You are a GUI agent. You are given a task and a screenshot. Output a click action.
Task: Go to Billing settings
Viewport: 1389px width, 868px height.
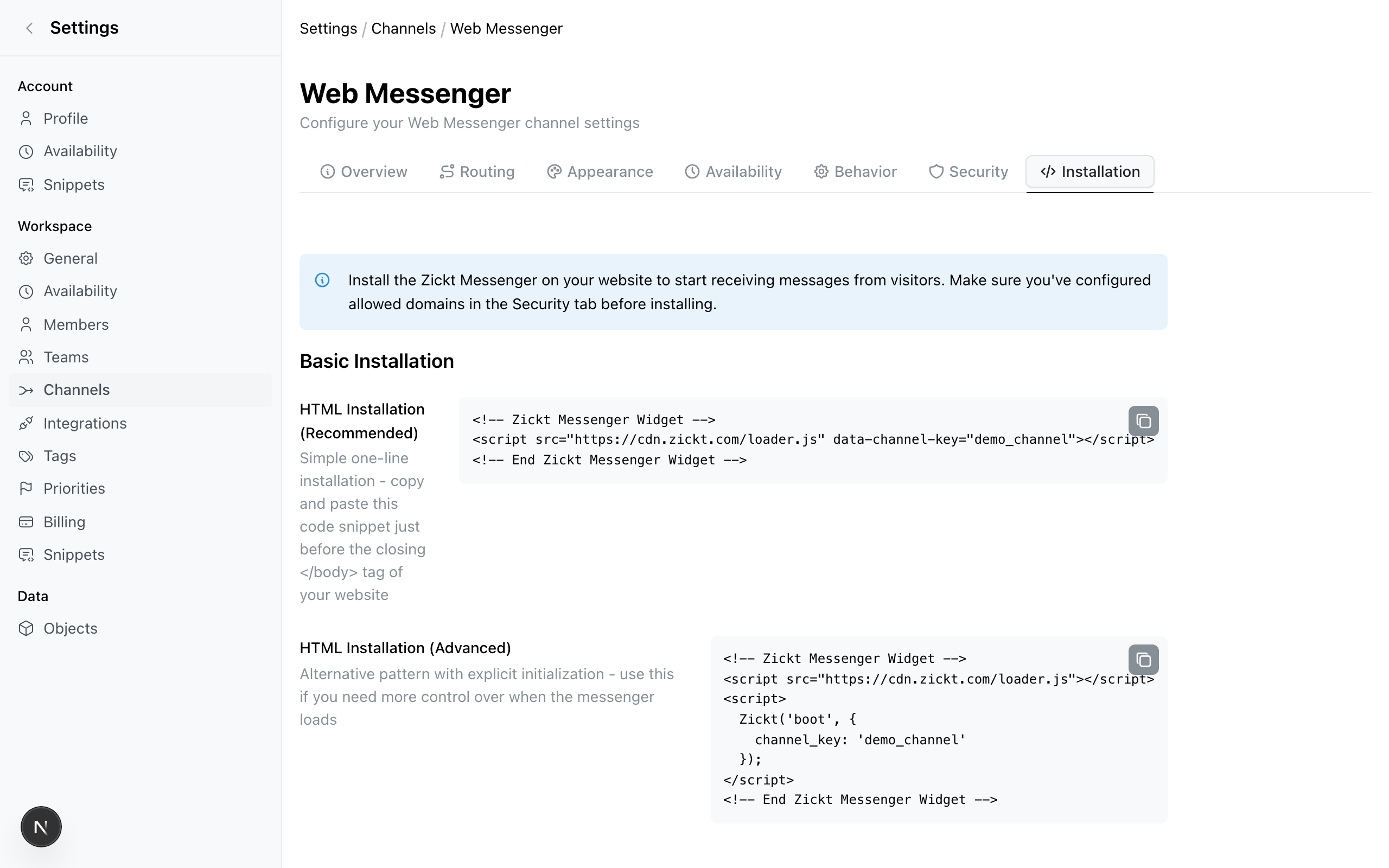(140, 522)
